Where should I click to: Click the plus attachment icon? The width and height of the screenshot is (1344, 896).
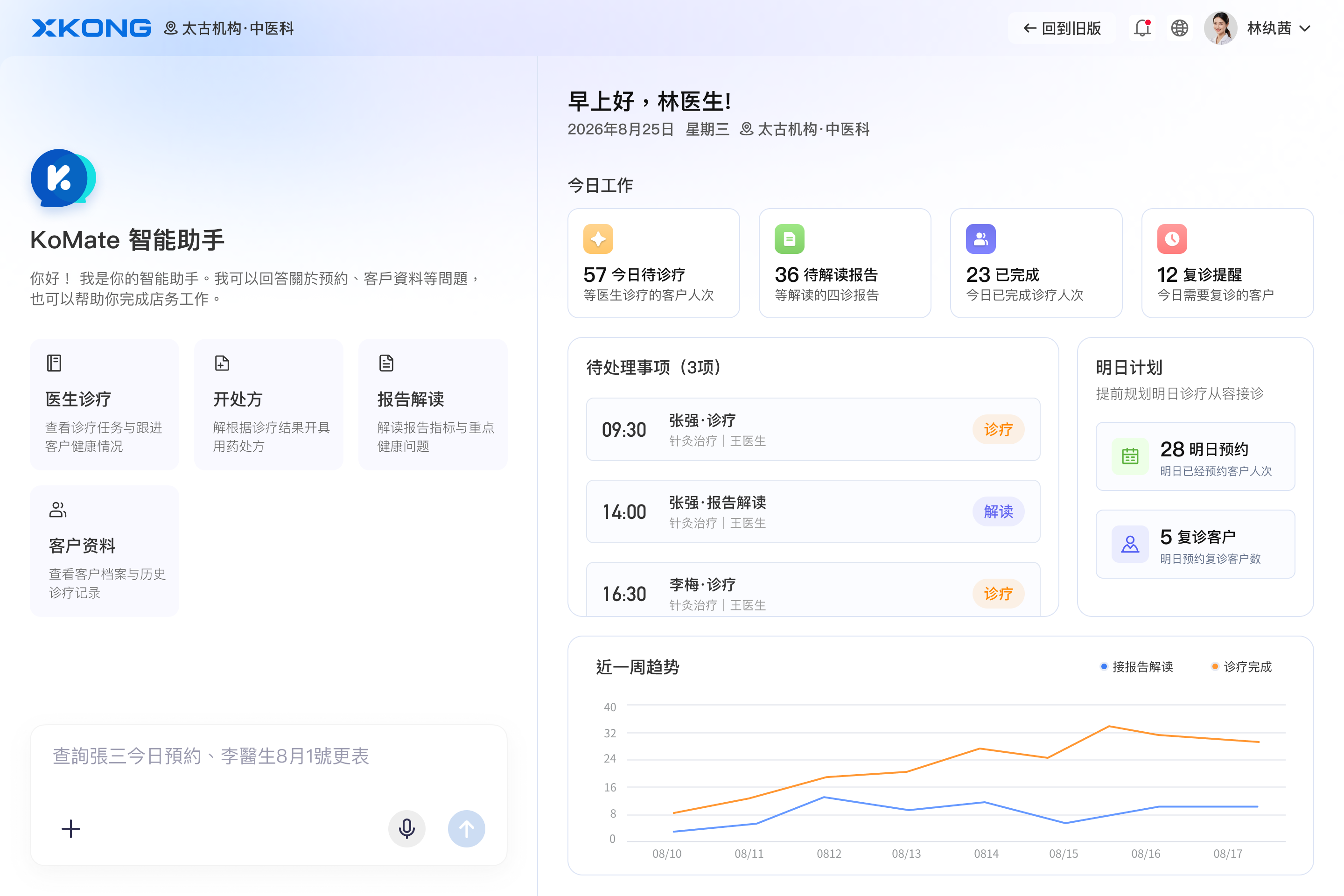(71, 829)
